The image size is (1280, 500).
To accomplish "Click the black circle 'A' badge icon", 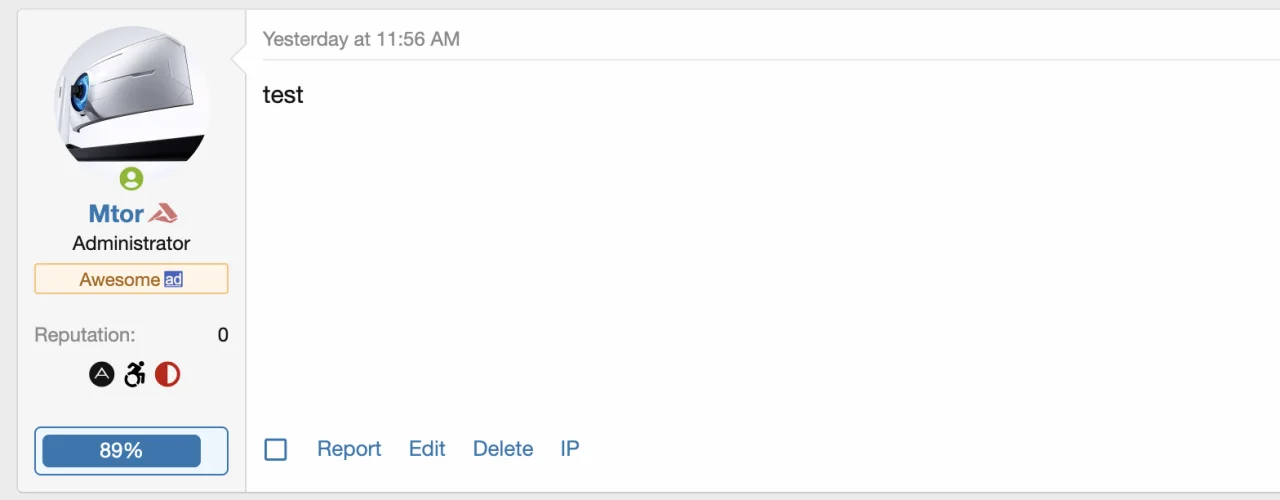I will (x=102, y=375).
